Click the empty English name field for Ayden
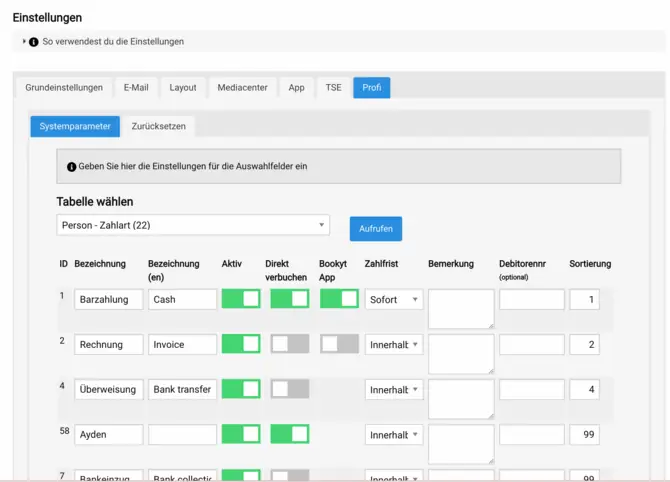This screenshot has width=670, height=482. click(182, 435)
